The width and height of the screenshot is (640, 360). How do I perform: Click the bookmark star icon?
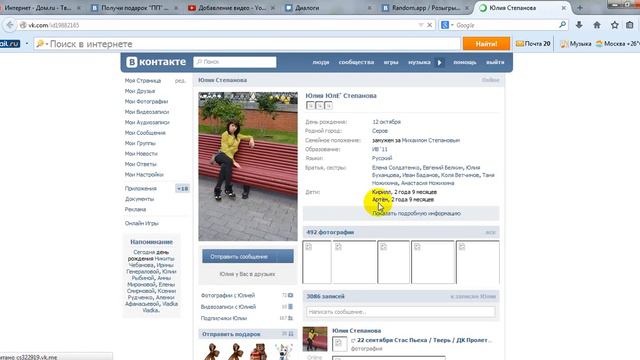pyautogui.click(x=614, y=25)
